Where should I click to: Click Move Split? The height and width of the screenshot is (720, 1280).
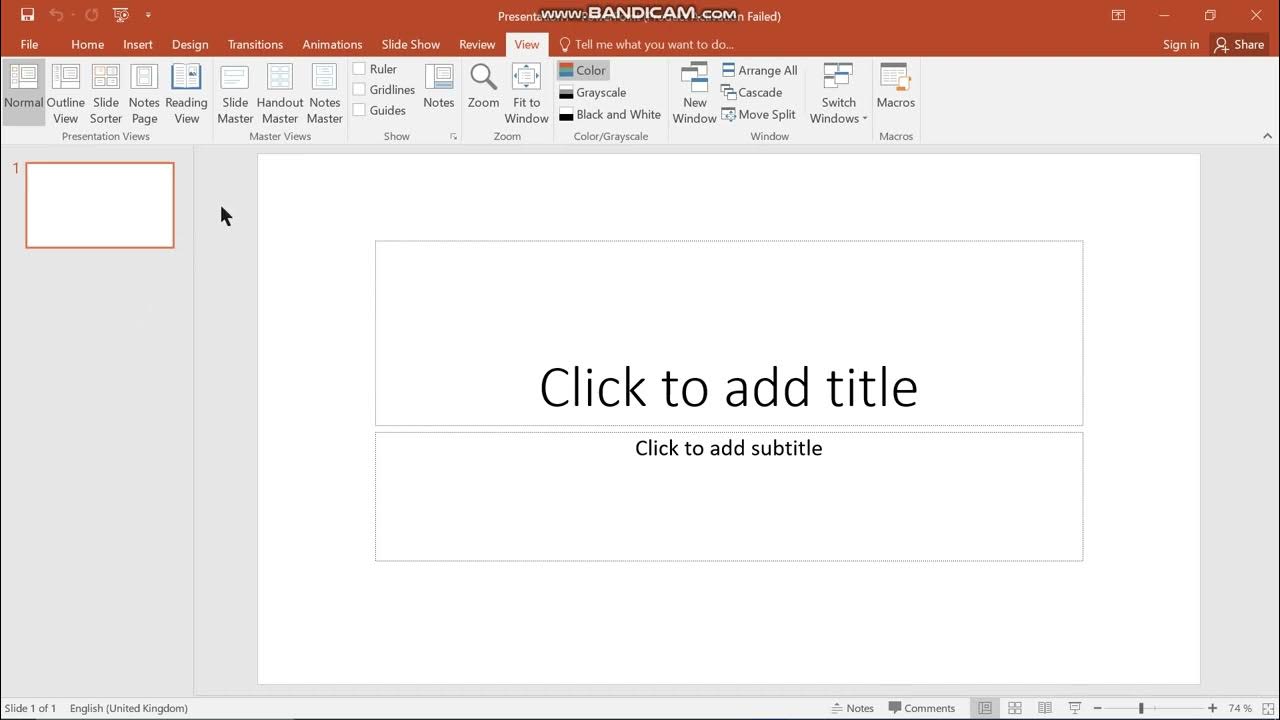(759, 114)
